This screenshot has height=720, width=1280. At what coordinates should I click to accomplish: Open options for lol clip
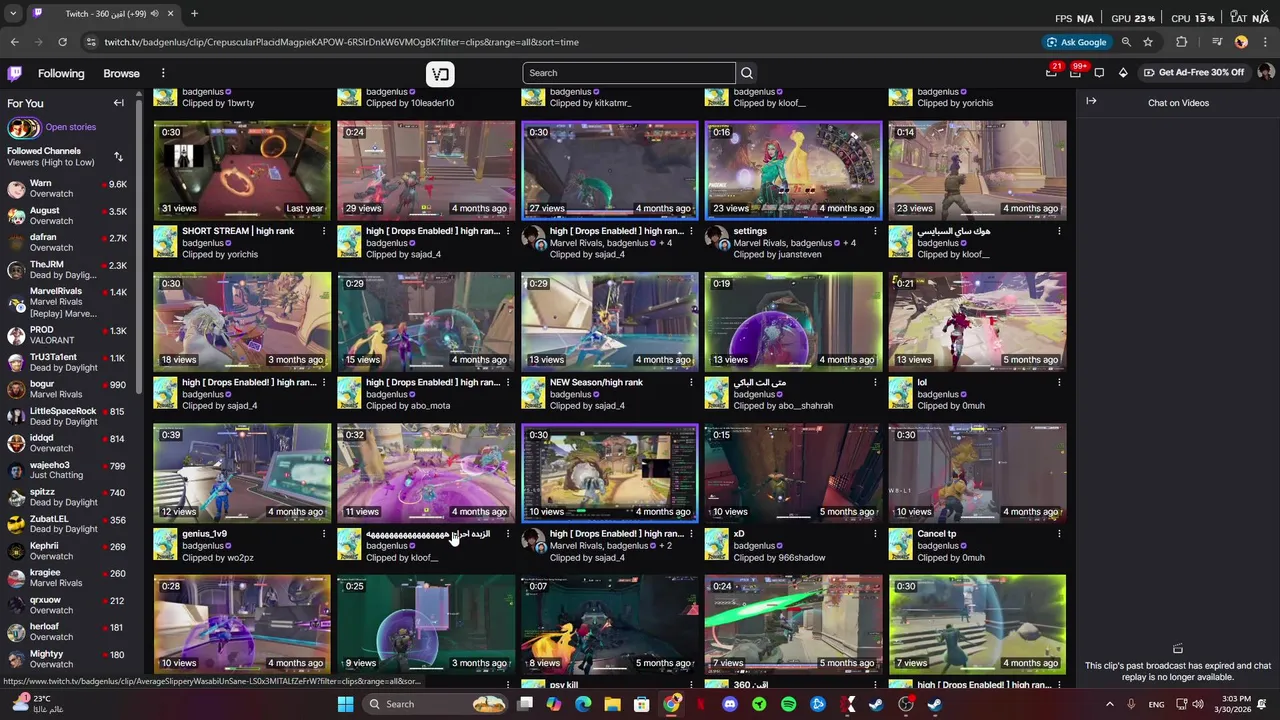click(1059, 382)
